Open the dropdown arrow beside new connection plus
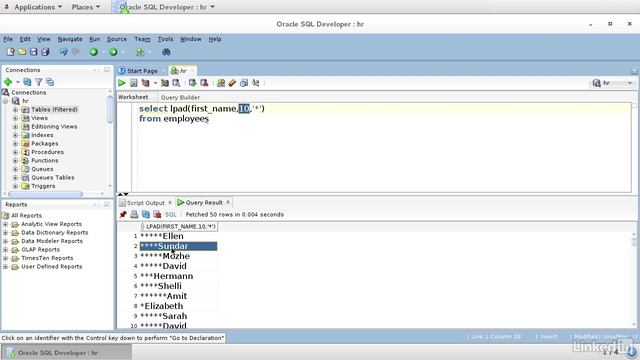The height and width of the screenshot is (360, 640). [18, 82]
